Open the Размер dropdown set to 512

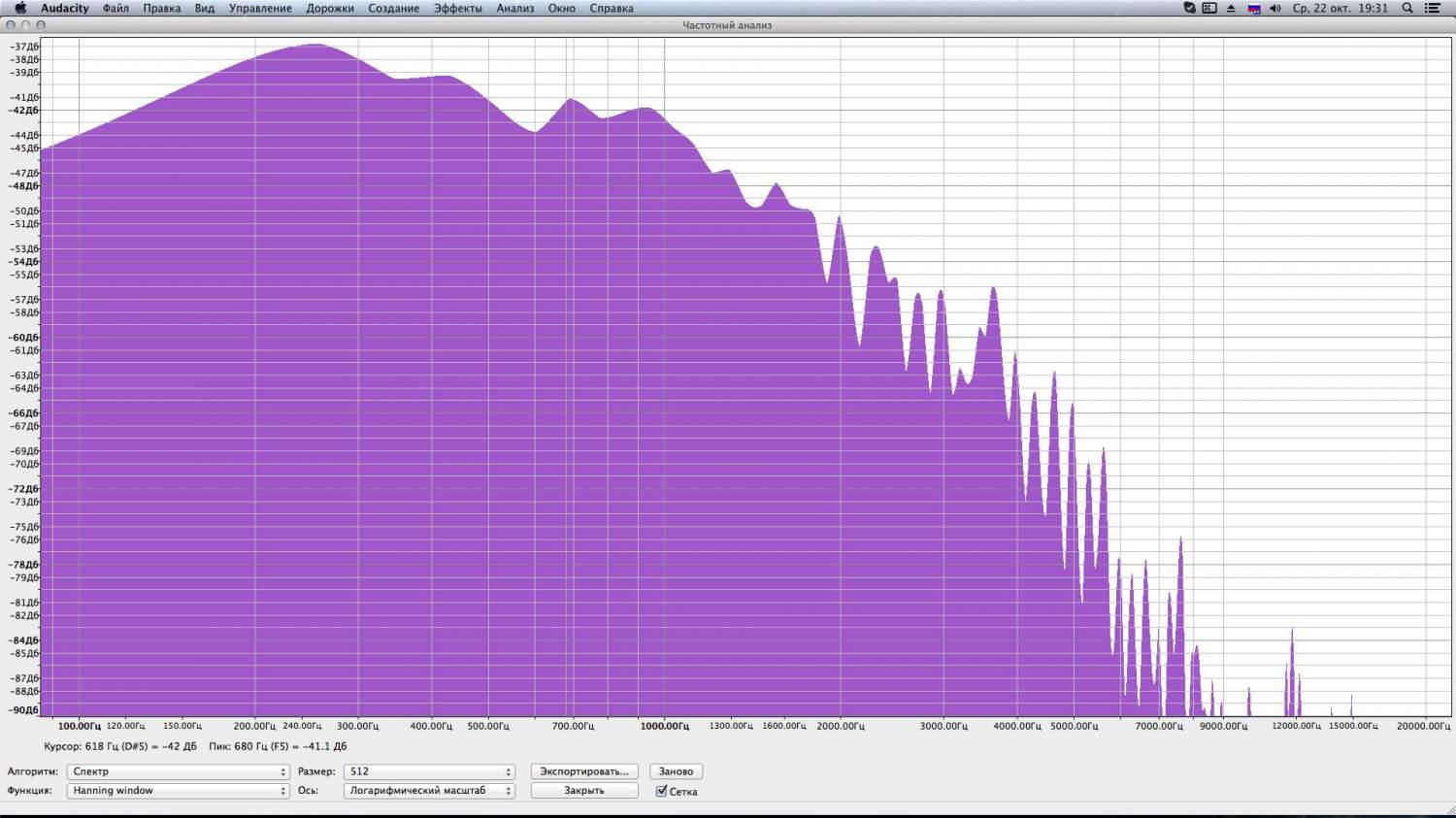click(x=429, y=771)
